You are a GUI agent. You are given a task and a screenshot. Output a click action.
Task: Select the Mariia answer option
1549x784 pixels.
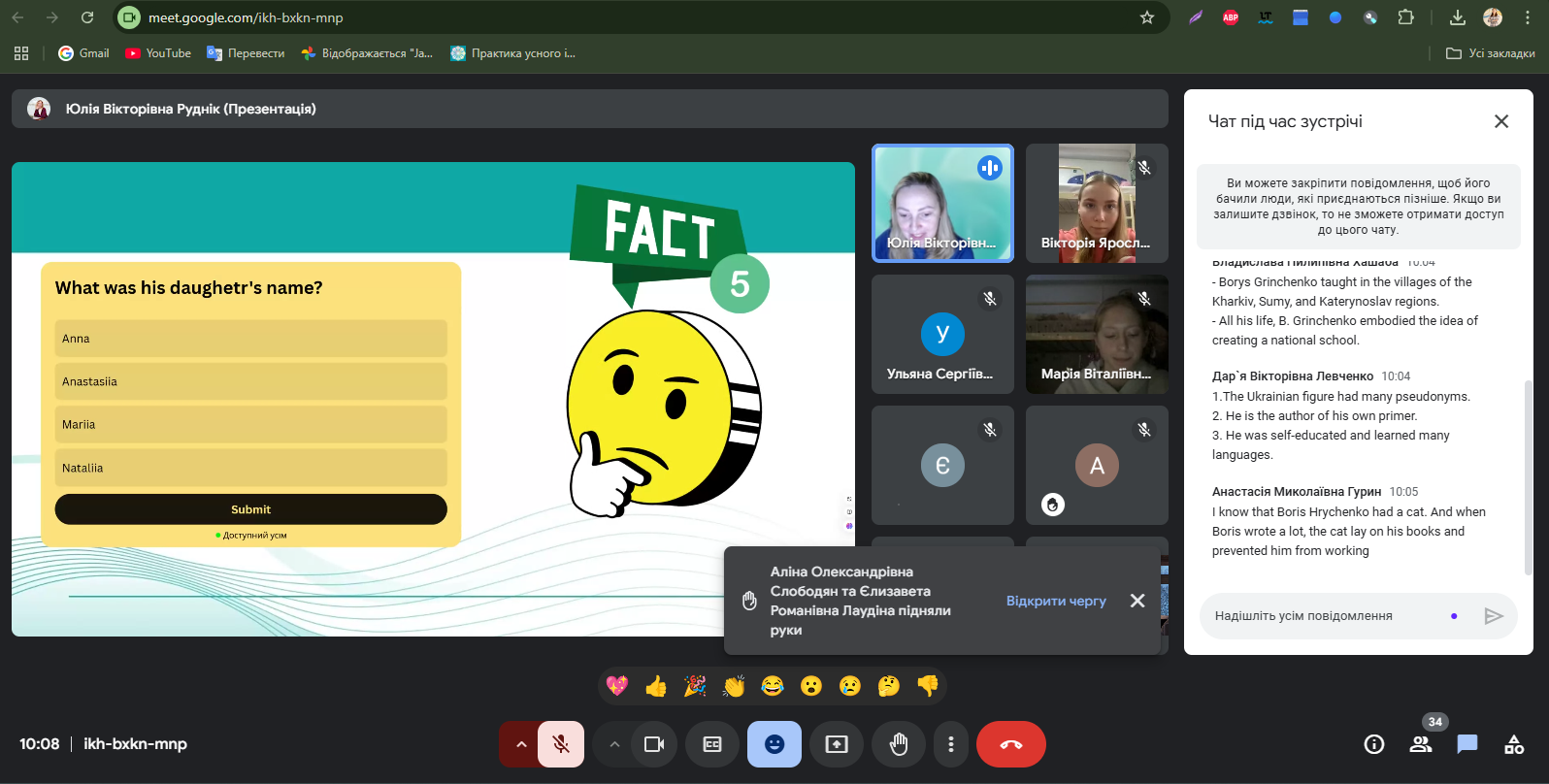pos(250,424)
